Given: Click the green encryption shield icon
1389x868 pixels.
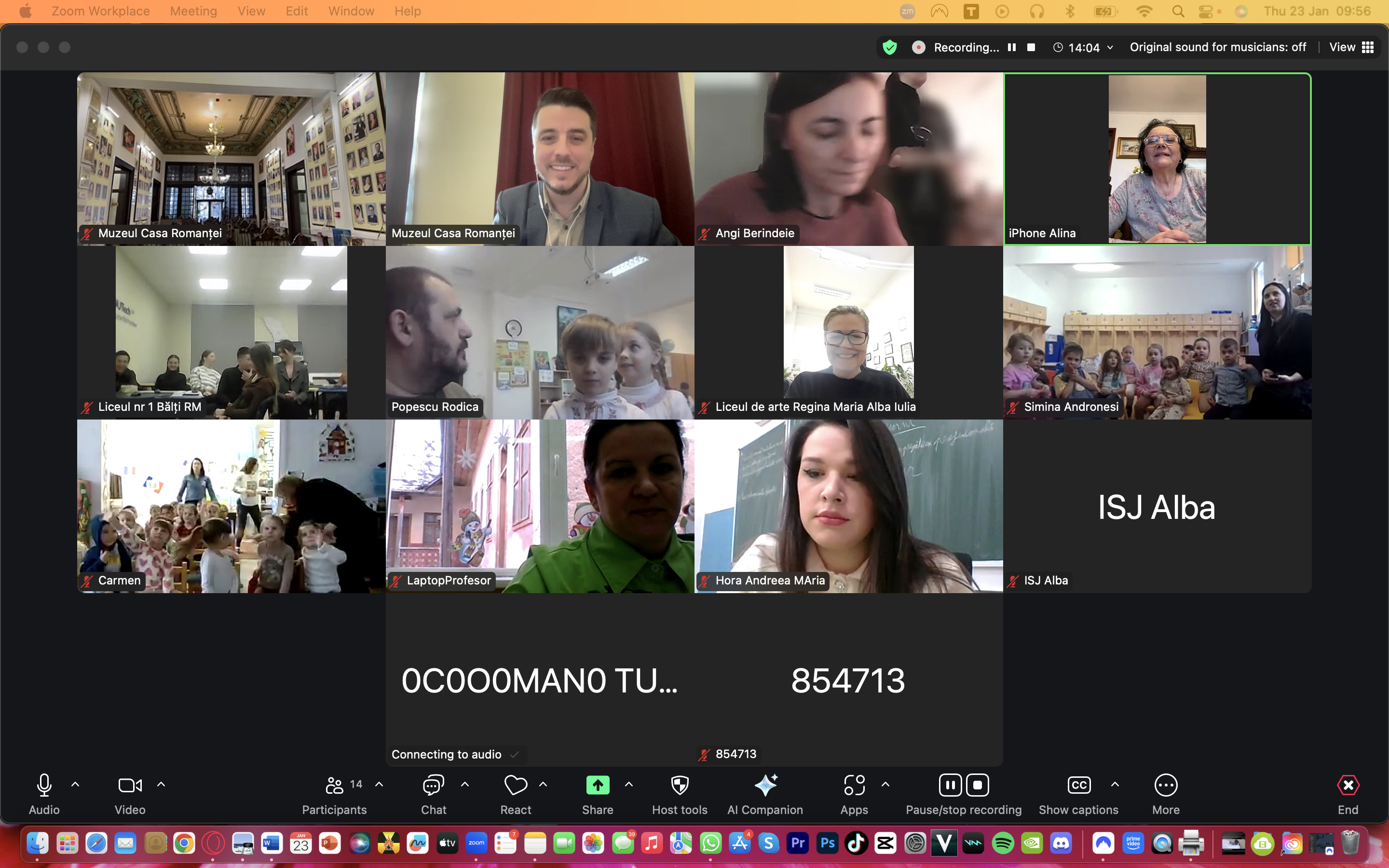Looking at the screenshot, I should pyautogui.click(x=890, y=47).
